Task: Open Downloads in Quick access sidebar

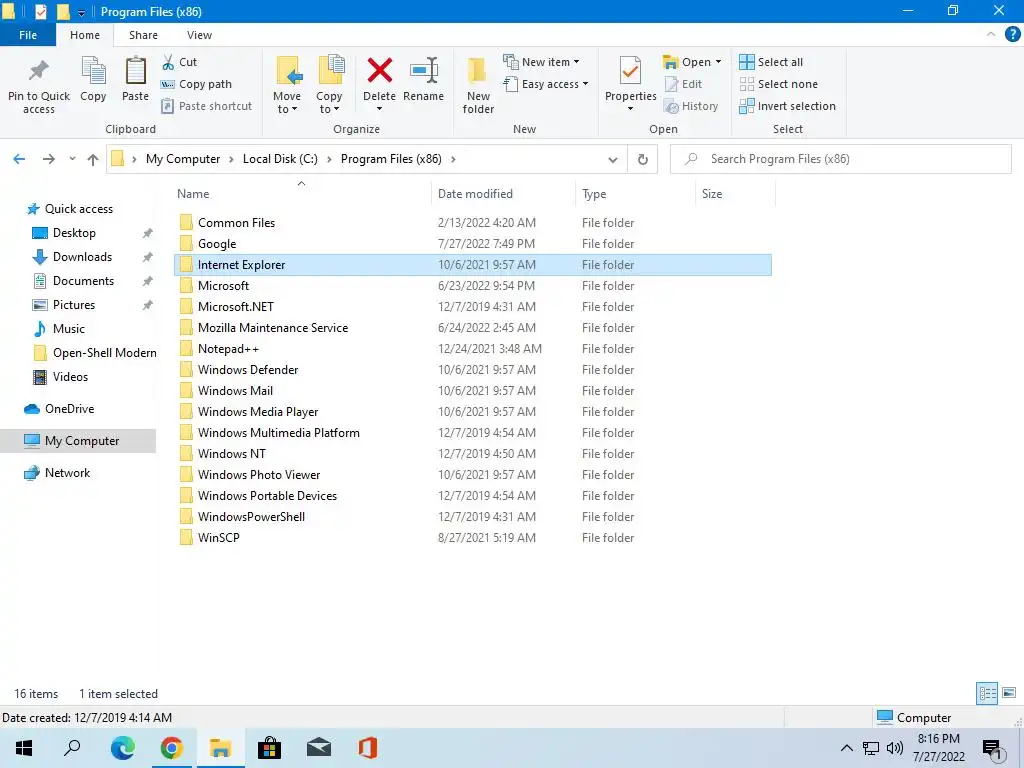Action: pos(82,257)
